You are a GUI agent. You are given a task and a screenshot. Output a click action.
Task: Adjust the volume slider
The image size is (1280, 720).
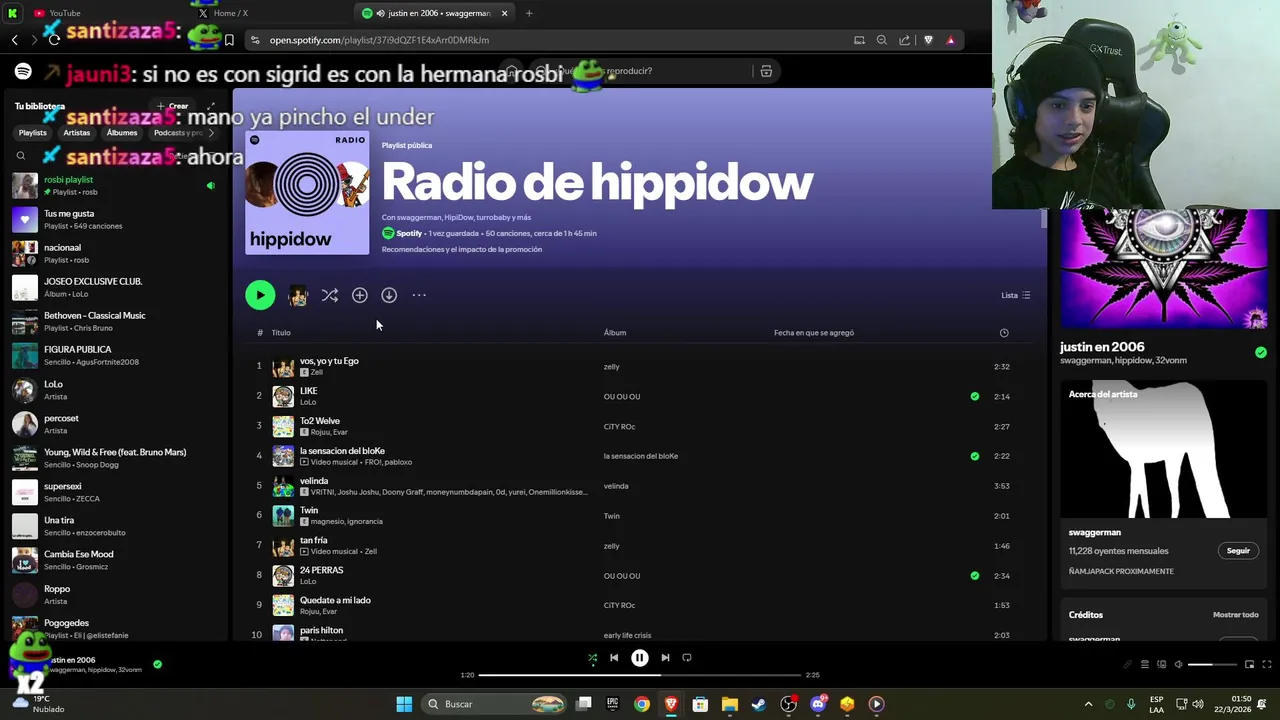point(1213,664)
